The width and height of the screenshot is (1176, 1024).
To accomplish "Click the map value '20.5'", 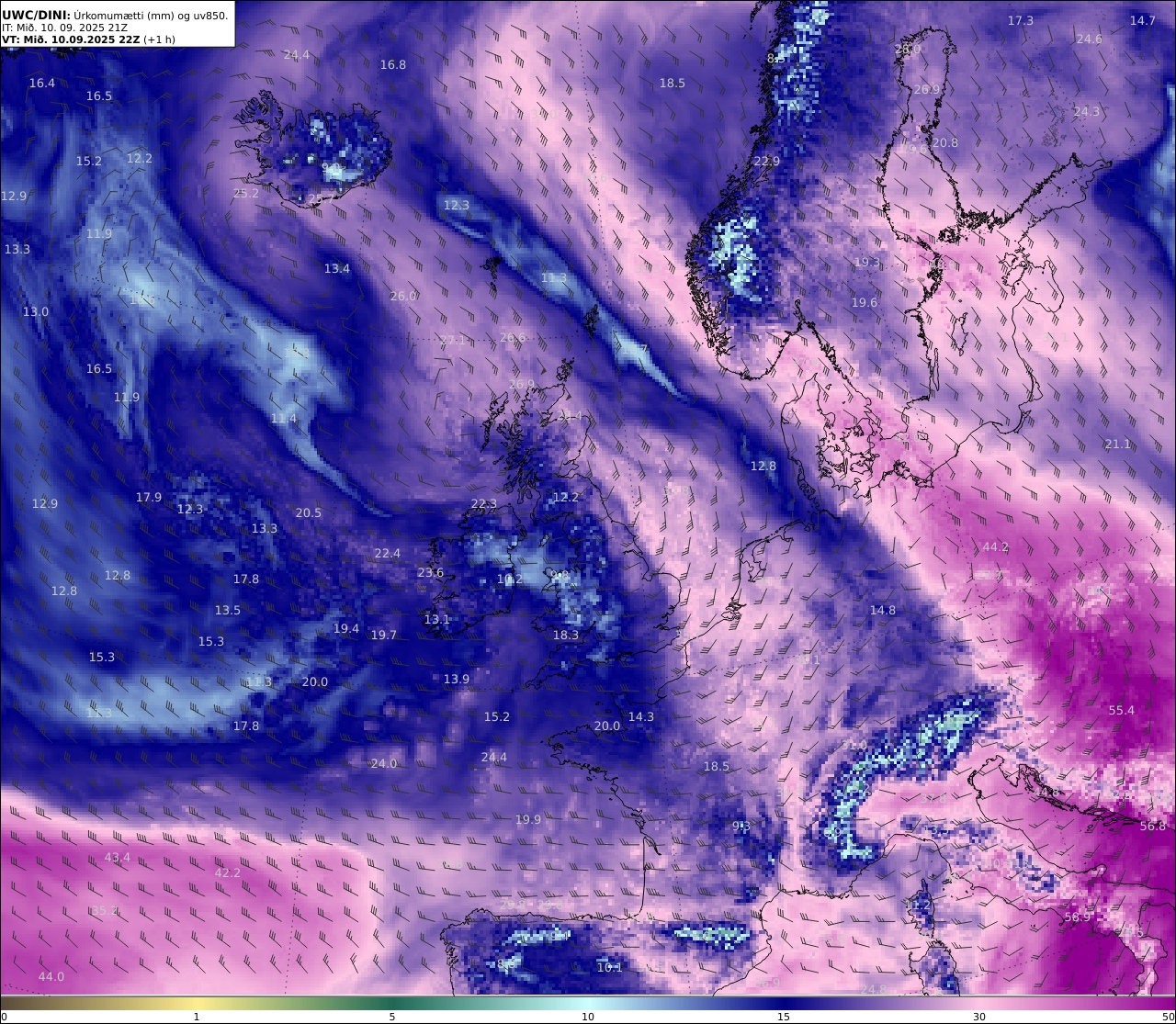I will point(309,513).
